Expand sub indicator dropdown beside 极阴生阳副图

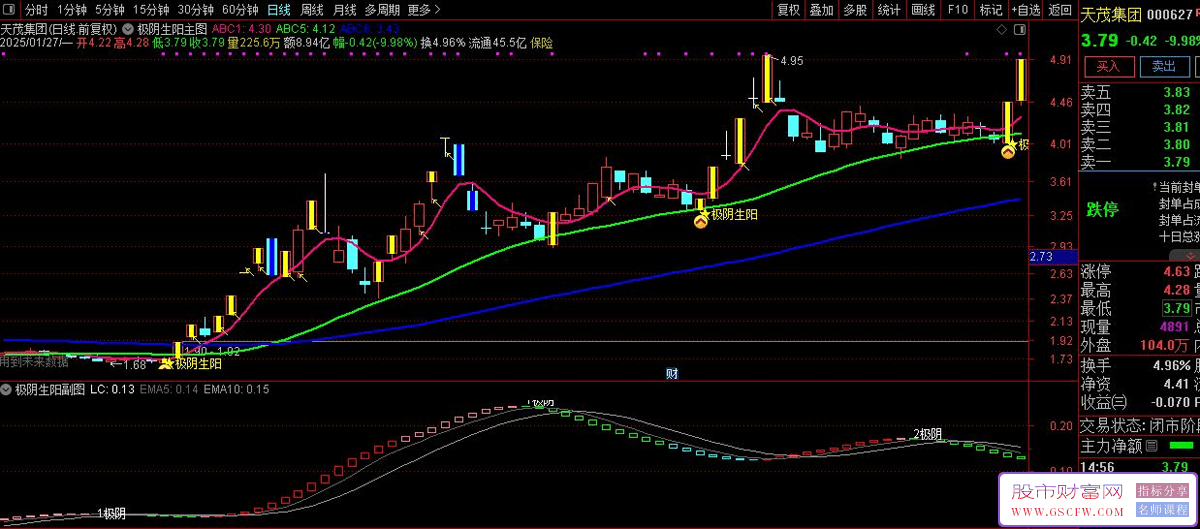point(7,389)
